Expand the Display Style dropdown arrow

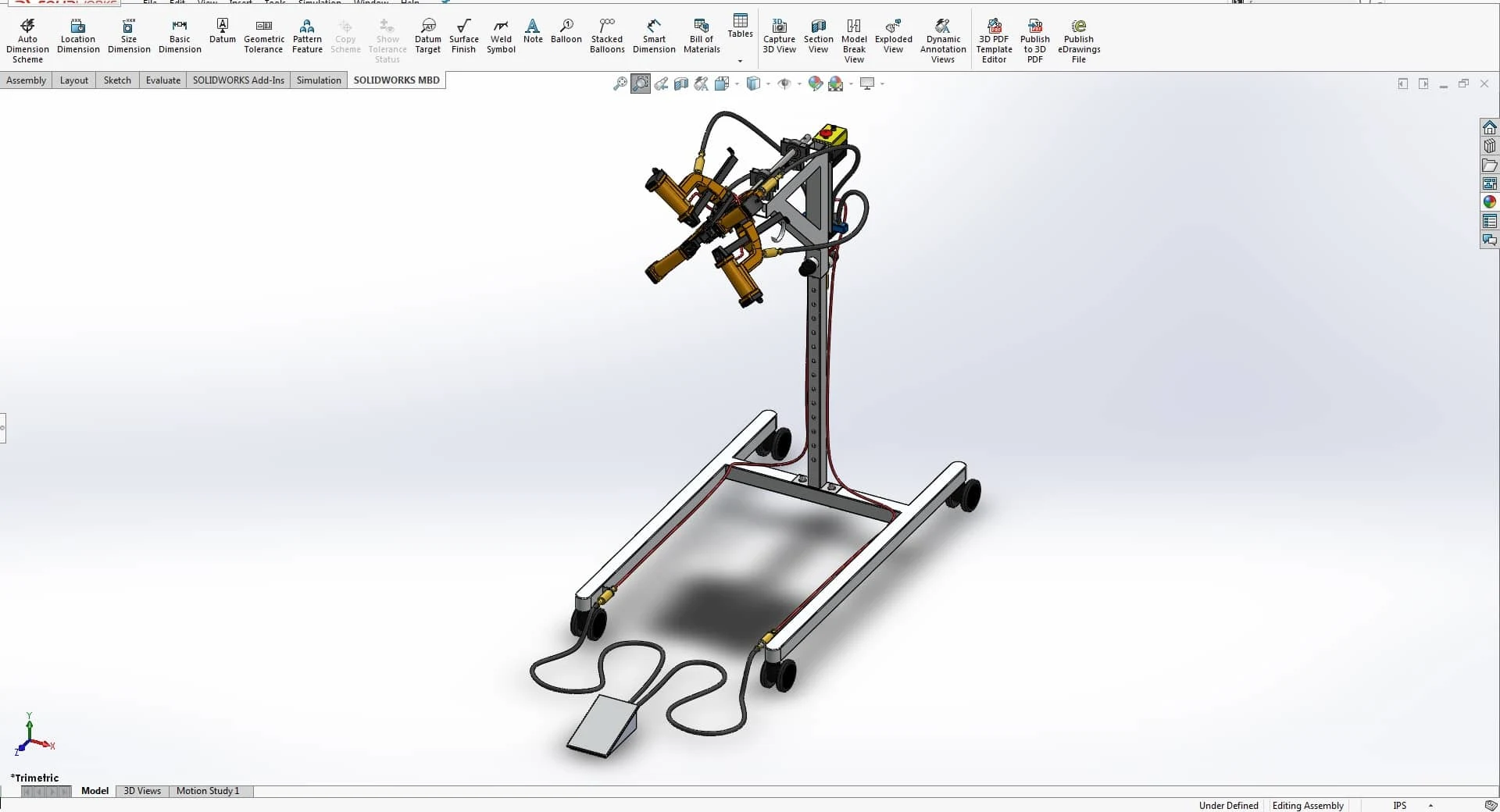coord(768,84)
